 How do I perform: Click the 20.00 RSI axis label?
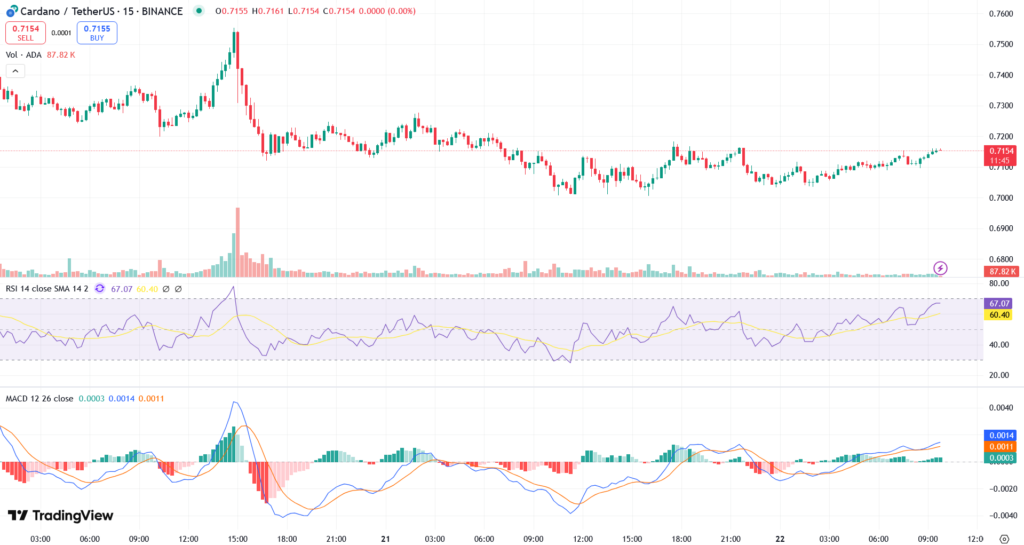click(x=999, y=375)
